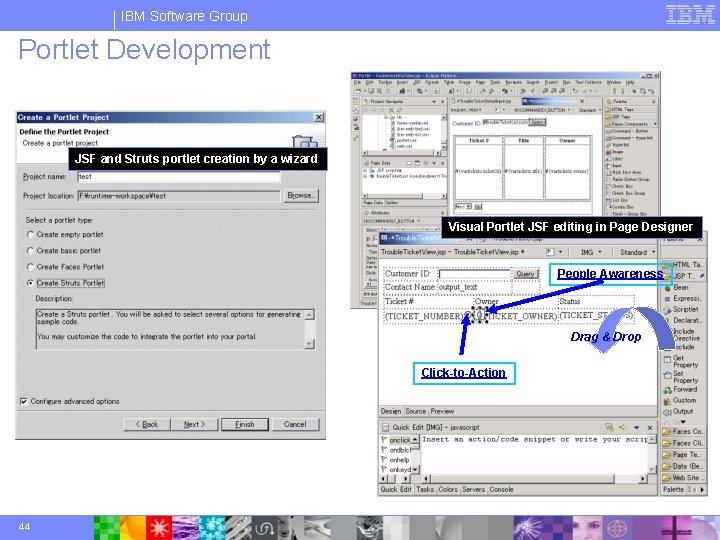
Task: Open the Console tab
Action: (501, 489)
